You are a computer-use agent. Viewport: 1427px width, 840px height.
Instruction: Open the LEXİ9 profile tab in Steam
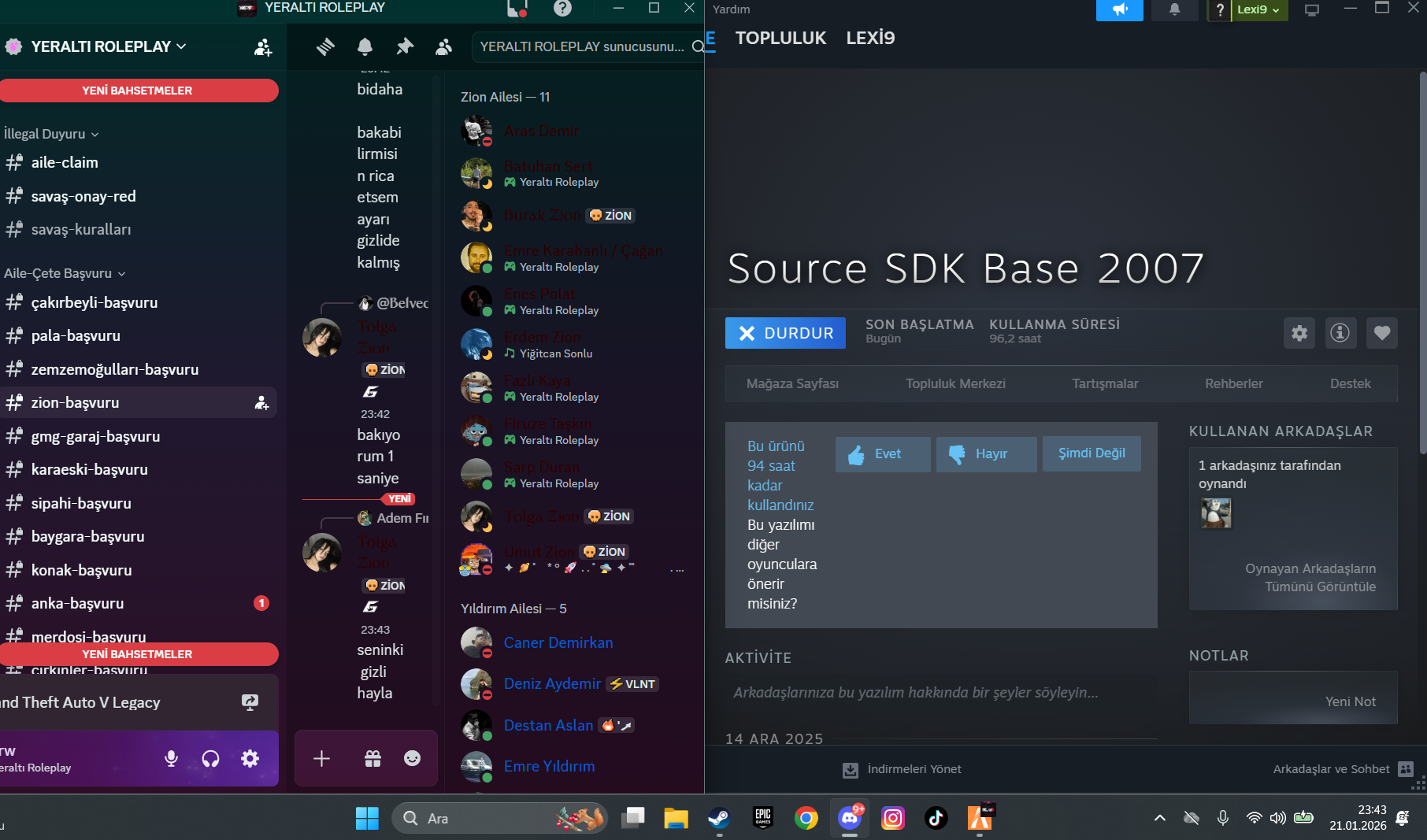coord(870,38)
